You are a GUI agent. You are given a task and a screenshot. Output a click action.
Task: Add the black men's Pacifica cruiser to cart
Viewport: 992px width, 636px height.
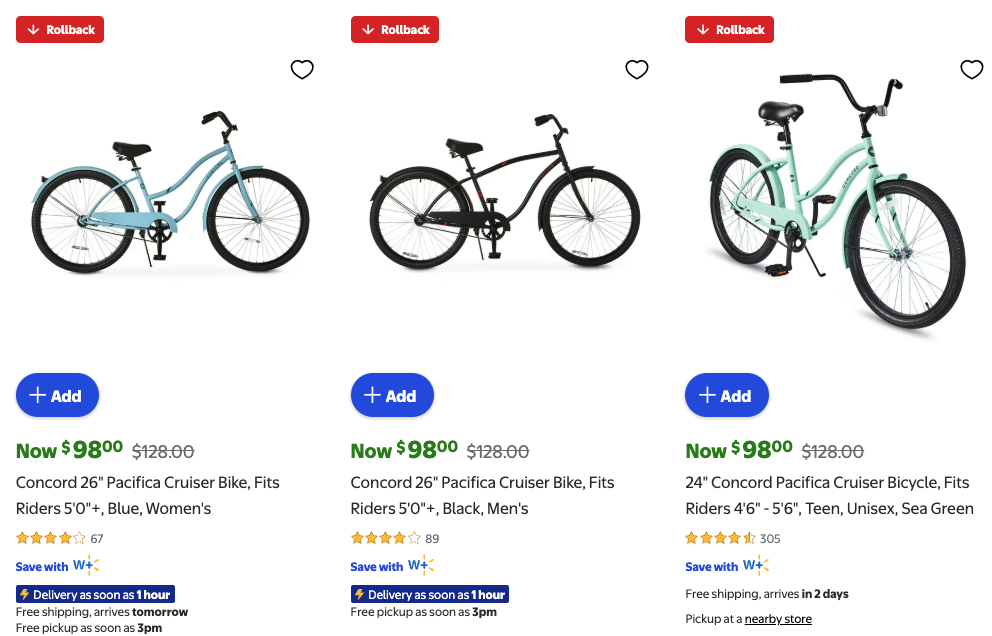(x=392, y=395)
